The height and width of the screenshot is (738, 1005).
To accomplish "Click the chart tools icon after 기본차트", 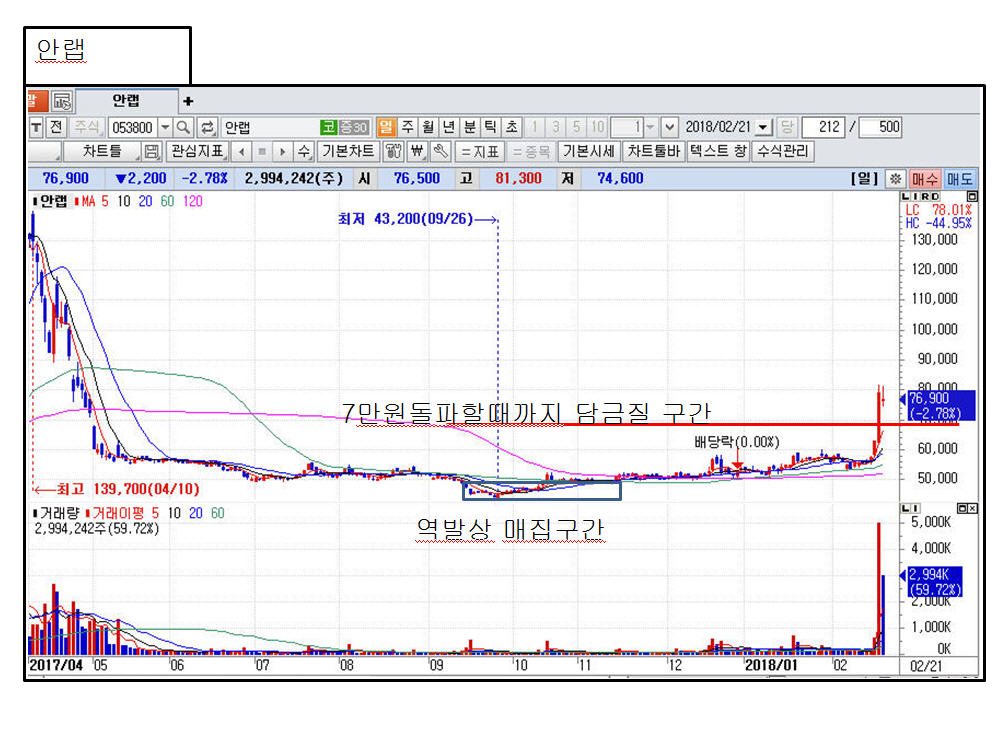I will tap(393, 152).
